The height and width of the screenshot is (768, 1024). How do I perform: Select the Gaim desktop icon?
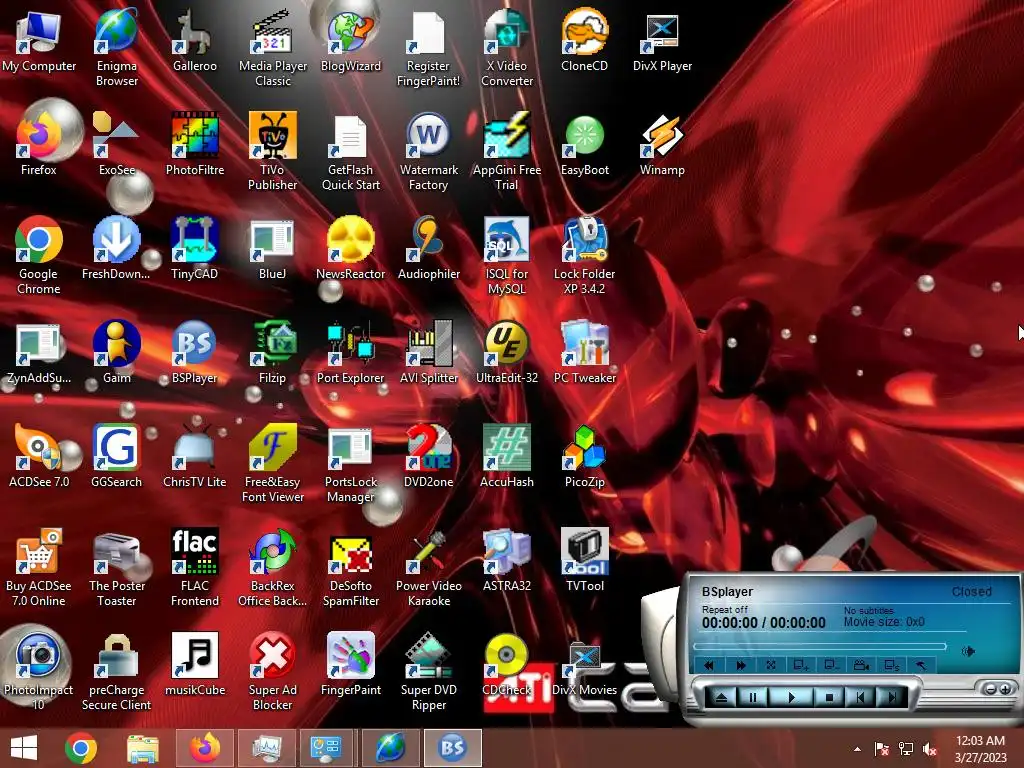(x=116, y=353)
